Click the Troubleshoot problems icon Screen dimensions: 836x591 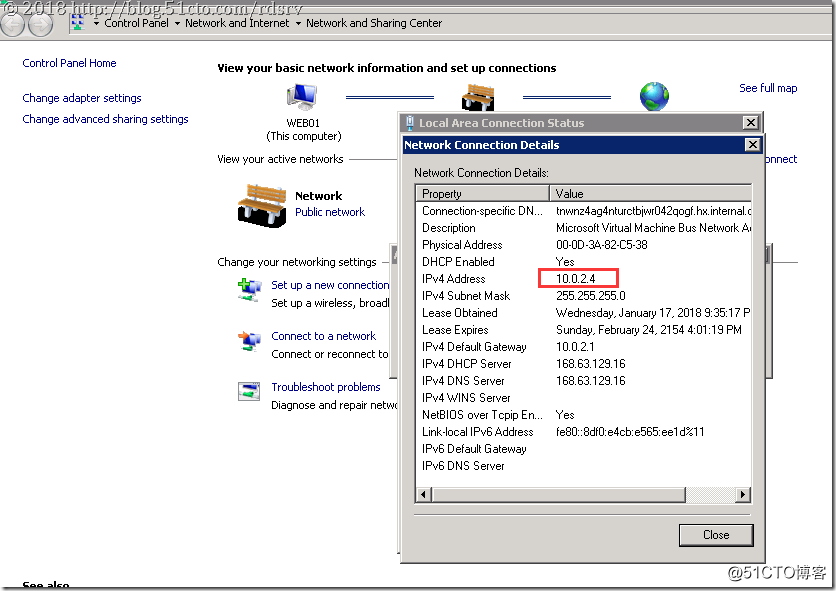[249, 392]
